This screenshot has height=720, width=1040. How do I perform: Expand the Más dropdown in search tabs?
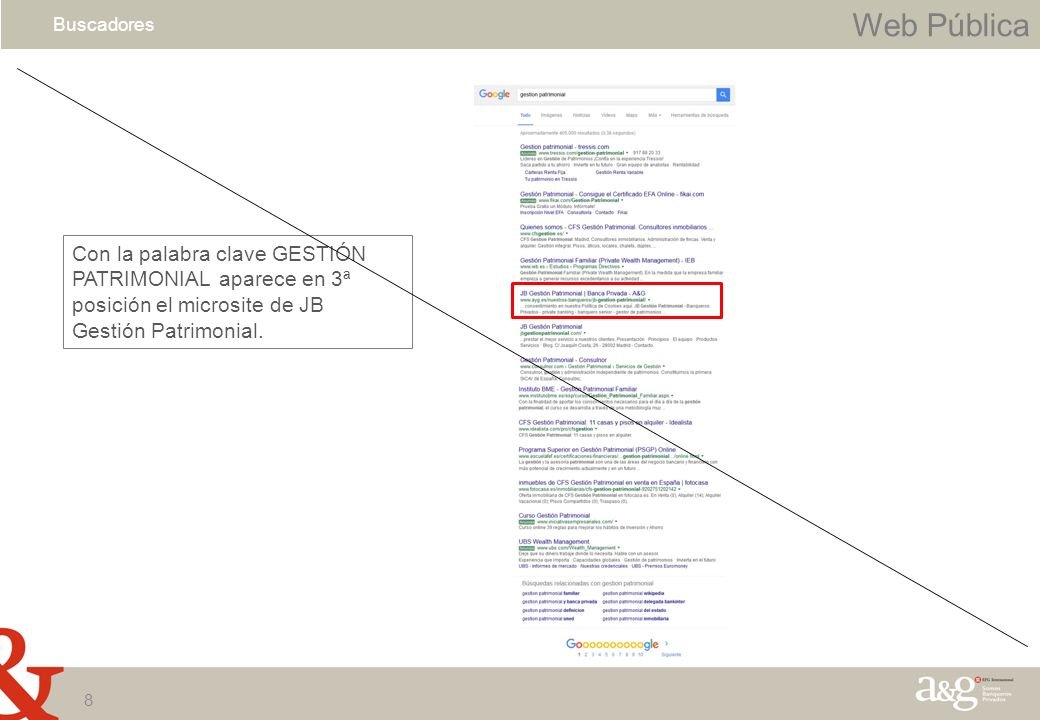point(654,115)
